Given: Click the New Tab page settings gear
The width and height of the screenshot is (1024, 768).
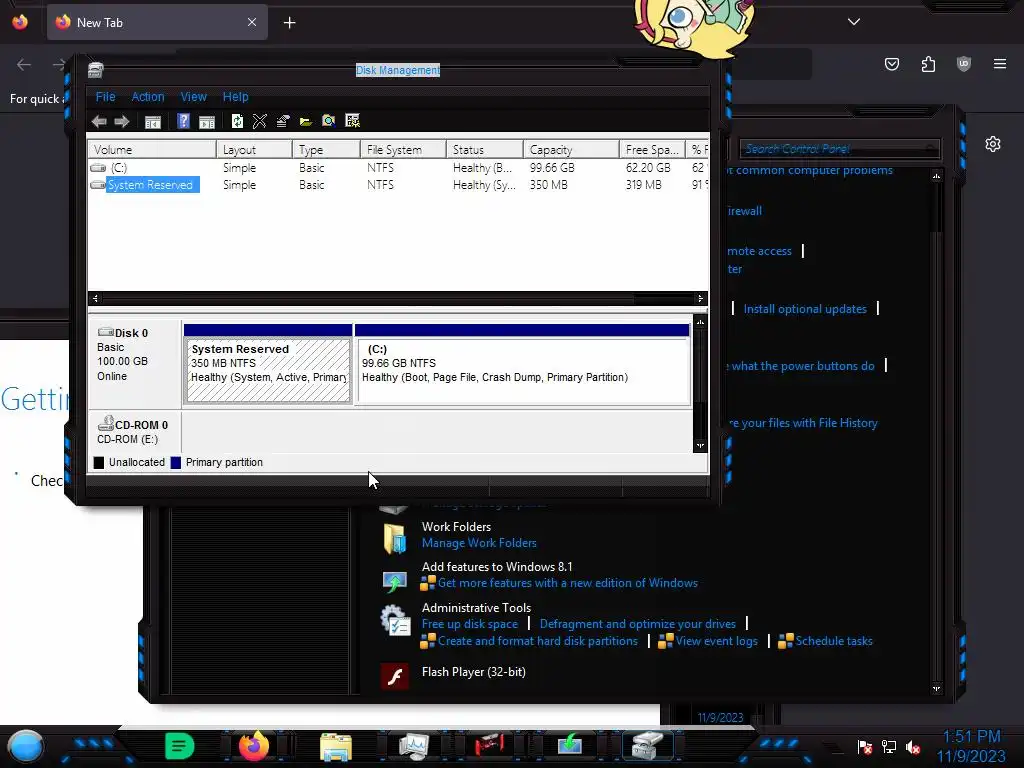Looking at the screenshot, I should tap(993, 144).
